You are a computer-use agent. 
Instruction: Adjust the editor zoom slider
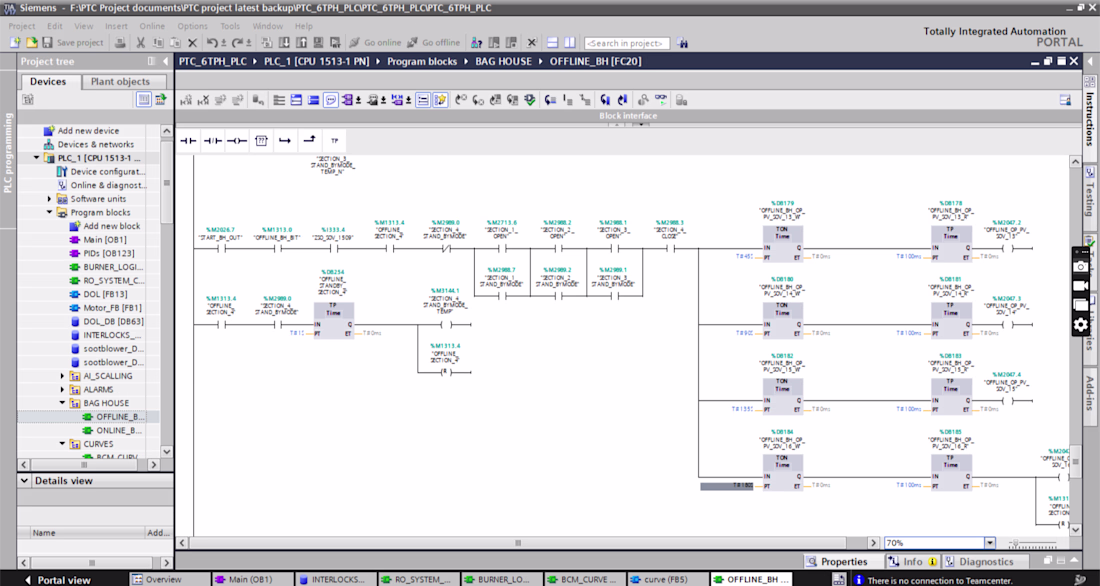tap(1035, 543)
